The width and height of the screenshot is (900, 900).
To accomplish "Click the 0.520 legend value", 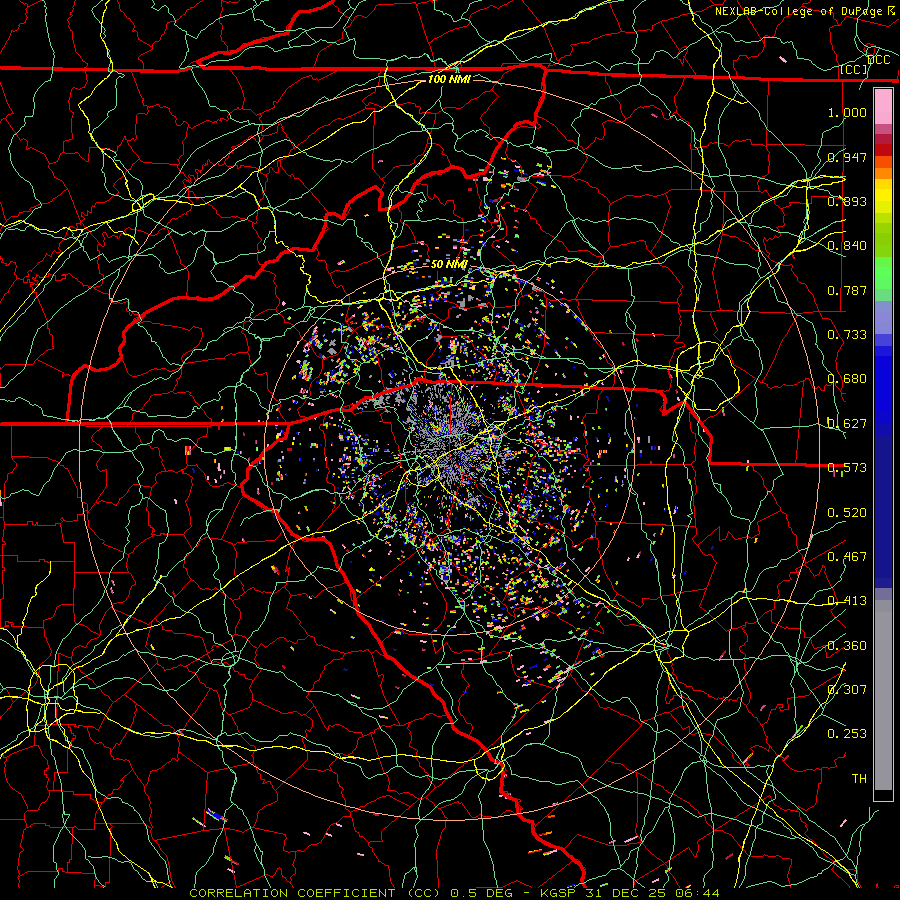I will [x=847, y=513].
